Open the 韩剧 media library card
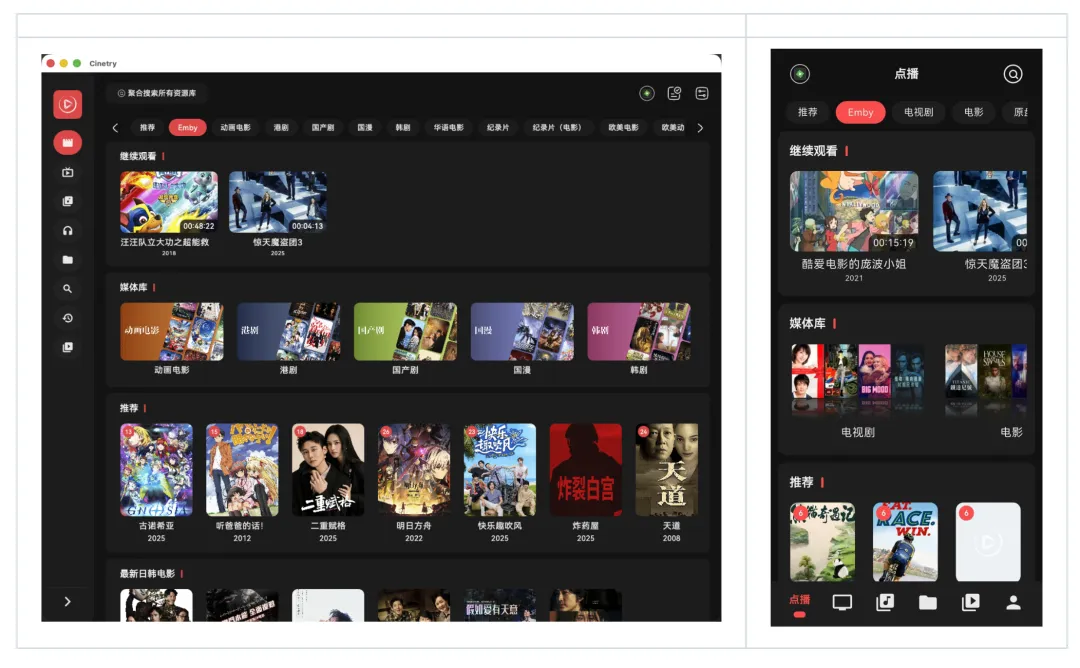Screen dimensions: 1080x668 point(638,332)
